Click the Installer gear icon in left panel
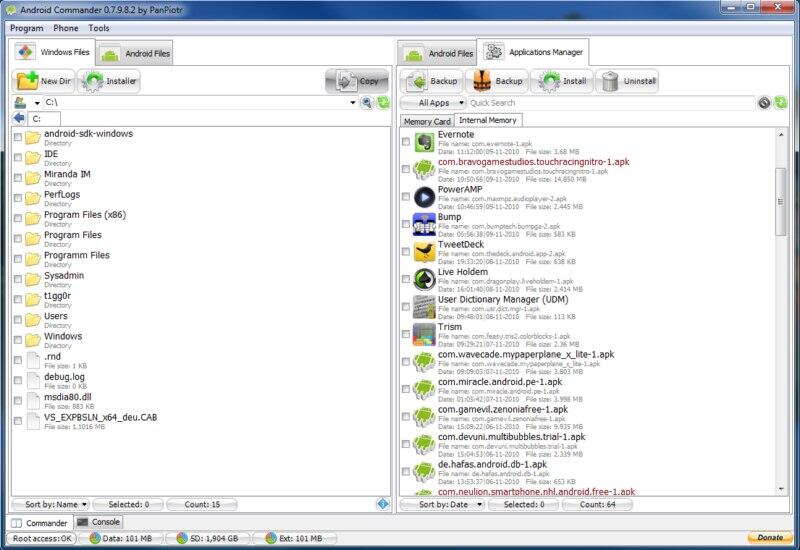Viewport: 800px width, 550px height. (92, 81)
